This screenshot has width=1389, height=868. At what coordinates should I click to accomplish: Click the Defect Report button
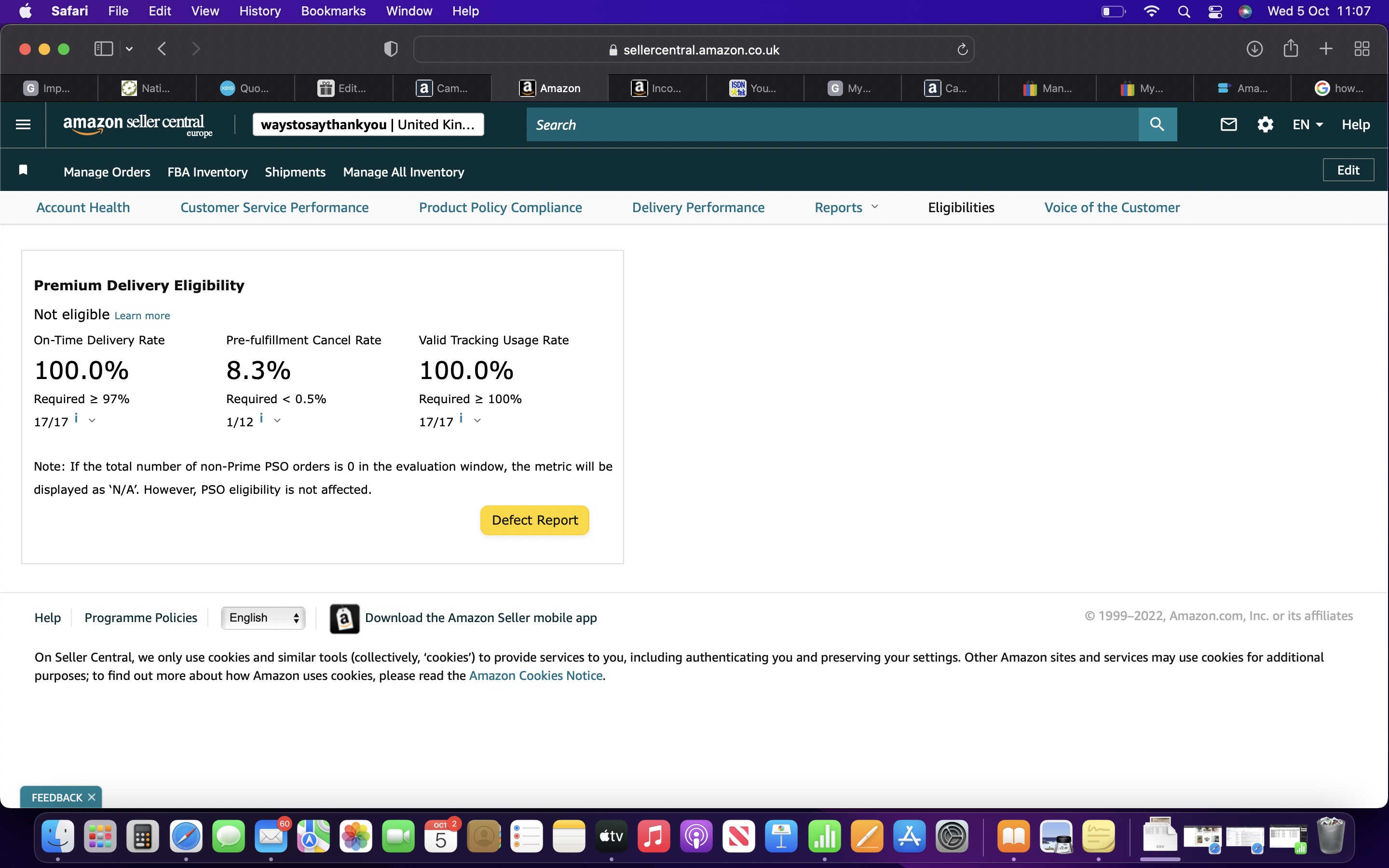pos(534,520)
